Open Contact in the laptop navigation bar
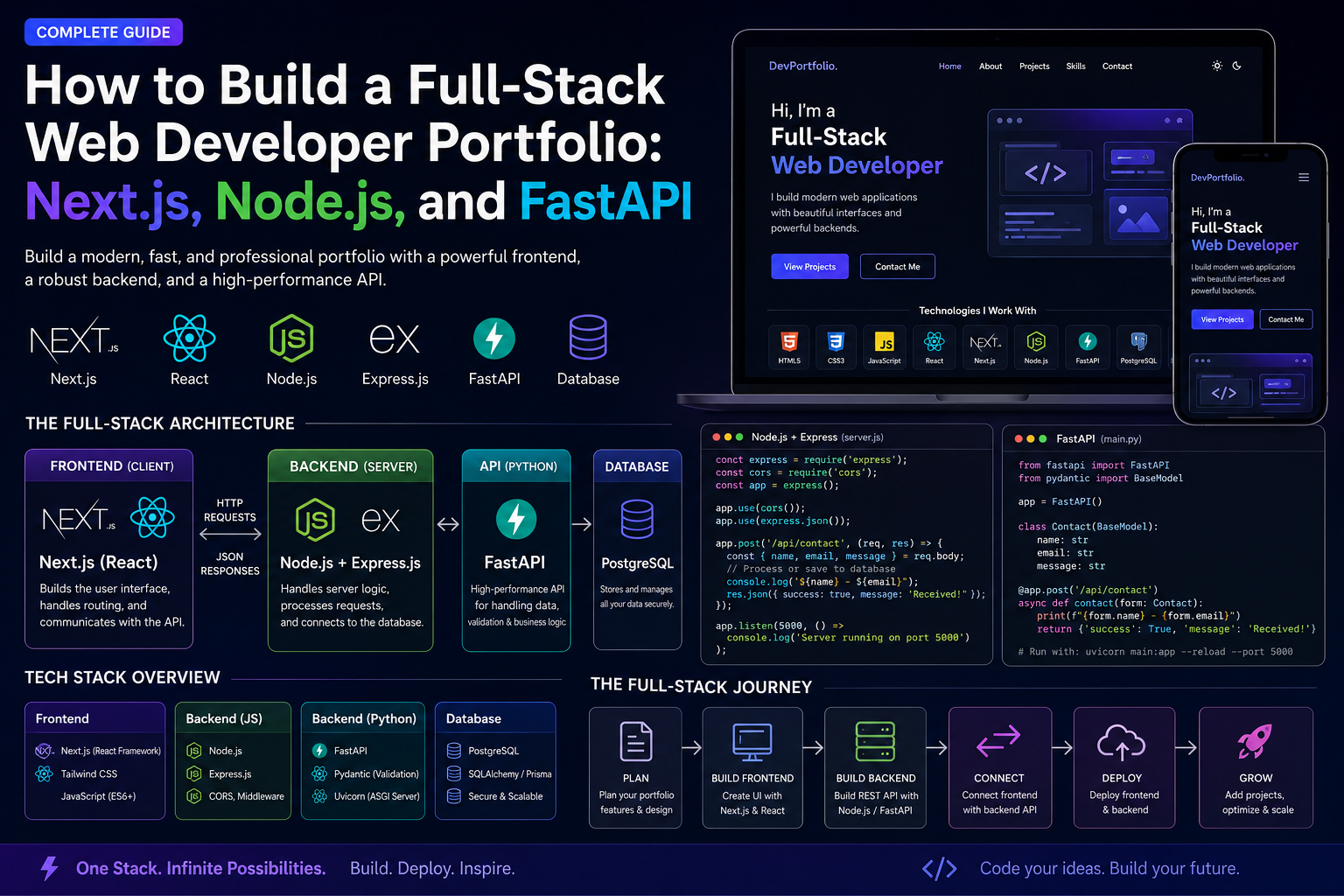The image size is (1344, 896). click(x=1117, y=66)
